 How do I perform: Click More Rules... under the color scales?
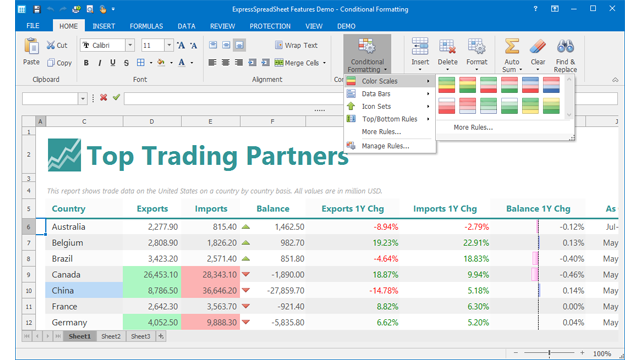coord(473,127)
